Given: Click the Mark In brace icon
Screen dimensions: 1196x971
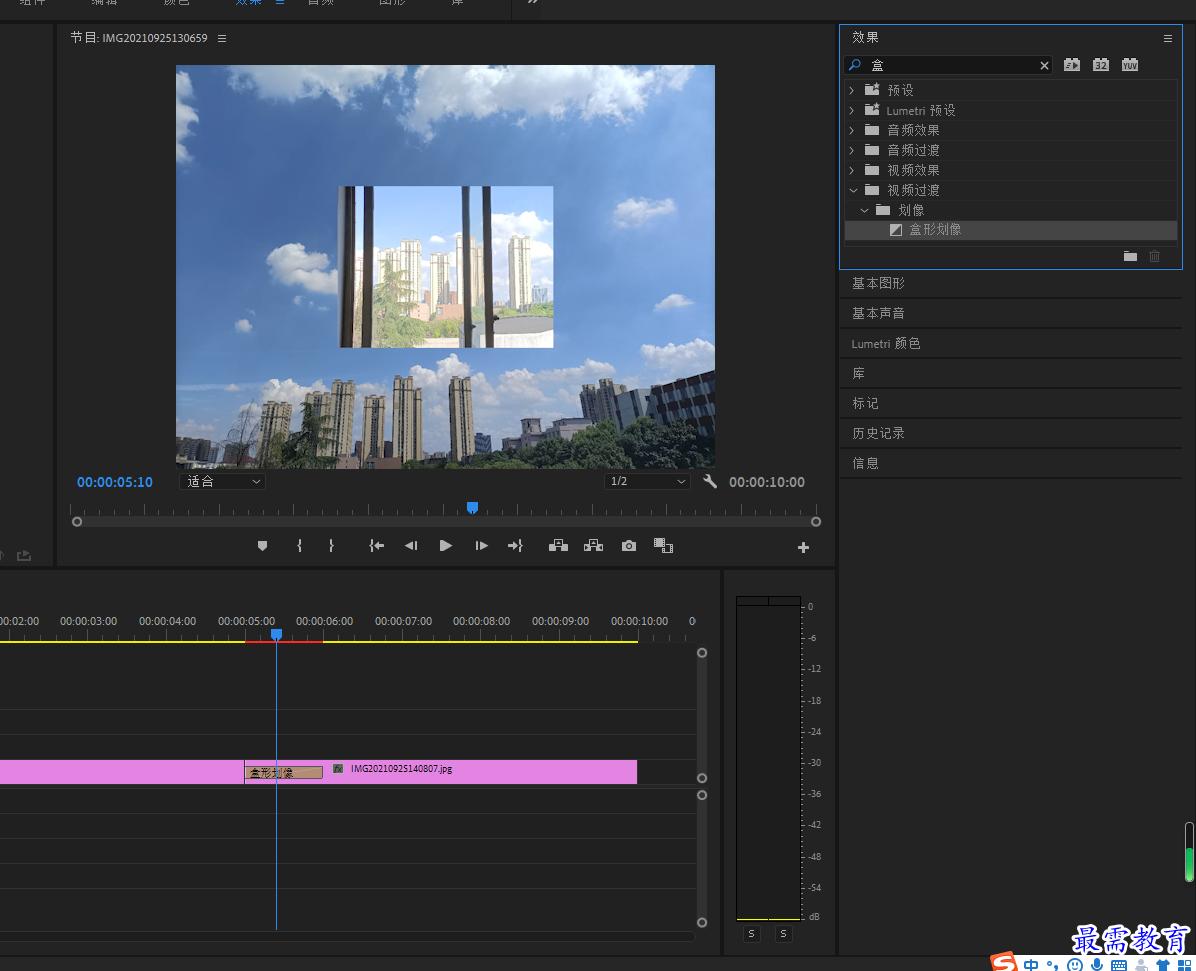Looking at the screenshot, I should tap(299, 546).
